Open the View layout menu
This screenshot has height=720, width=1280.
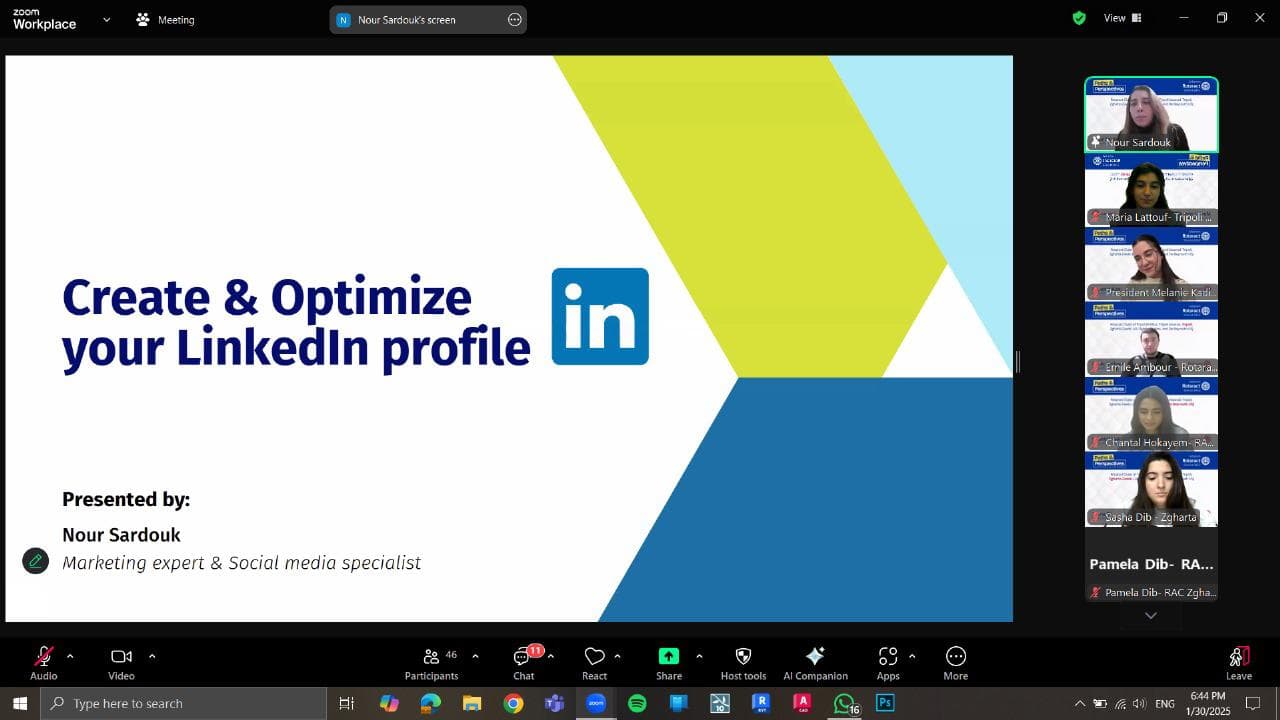click(x=1122, y=18)
